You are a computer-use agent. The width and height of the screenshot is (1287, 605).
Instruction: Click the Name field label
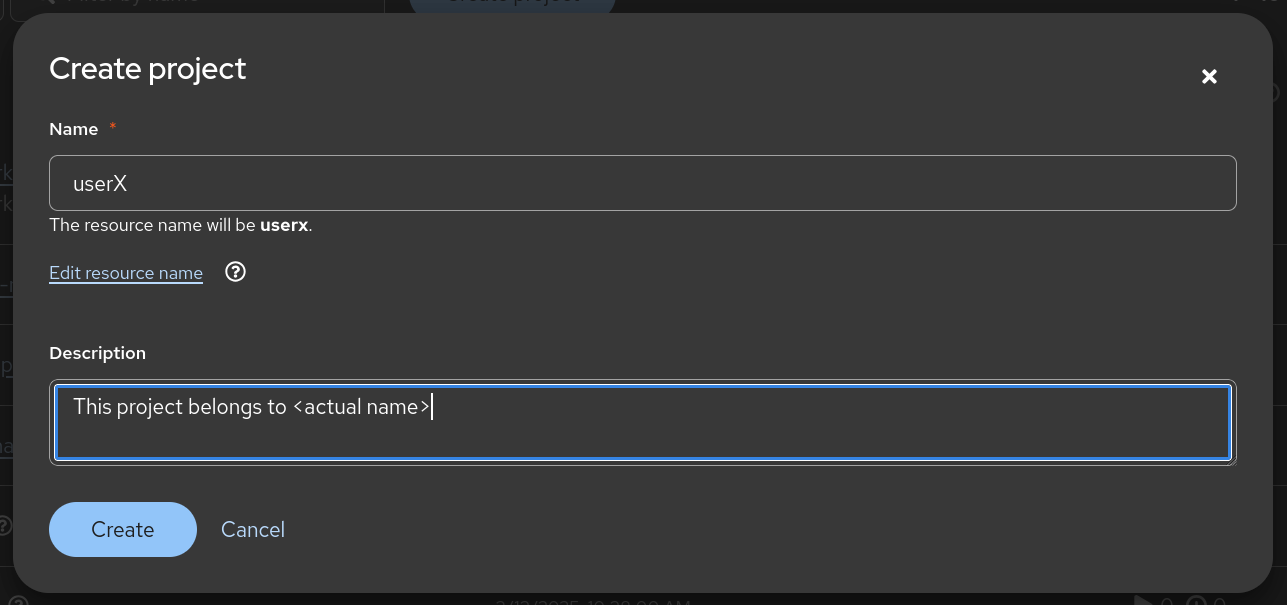(x=74, y=129)
